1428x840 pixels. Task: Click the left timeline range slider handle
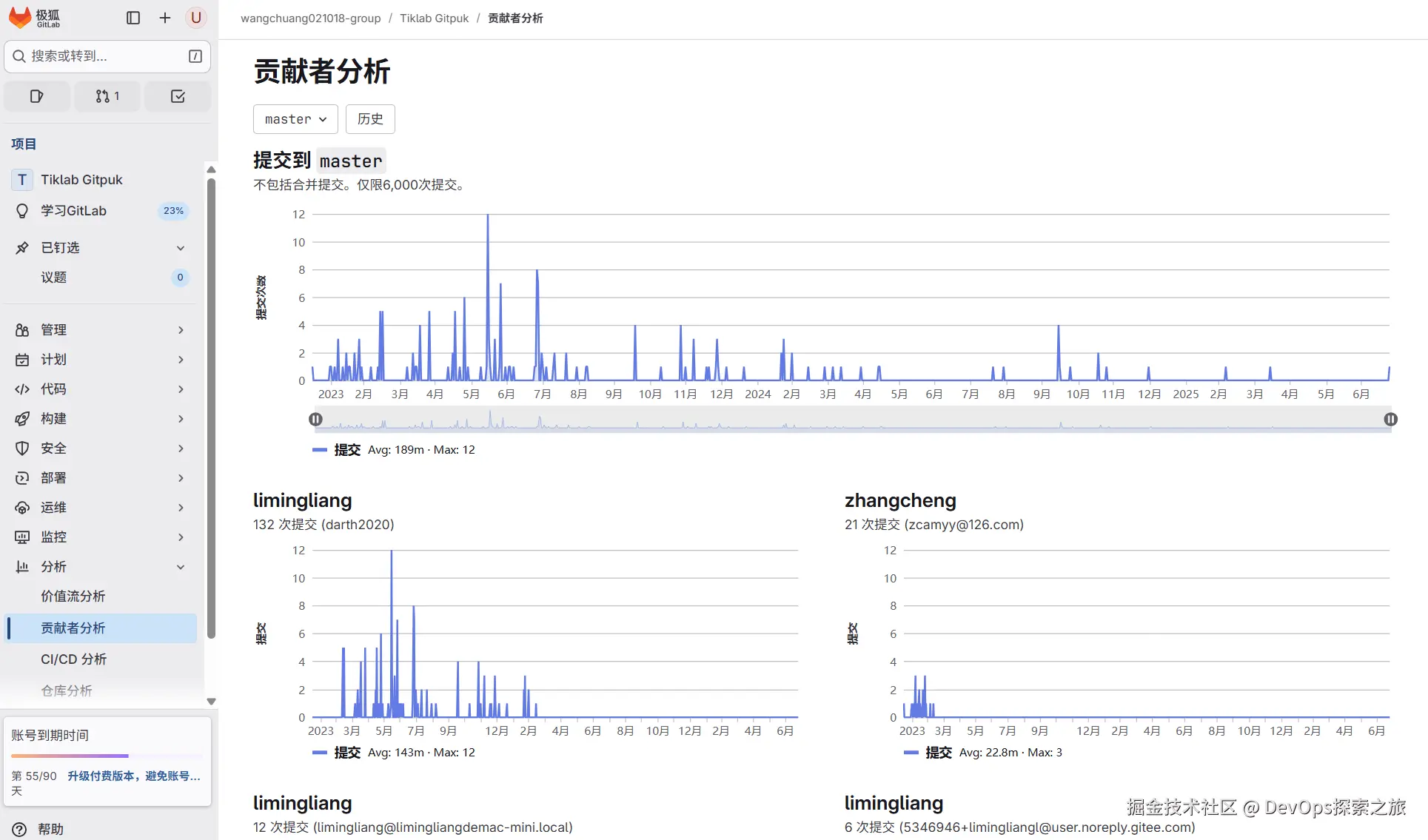click(315, 420)
